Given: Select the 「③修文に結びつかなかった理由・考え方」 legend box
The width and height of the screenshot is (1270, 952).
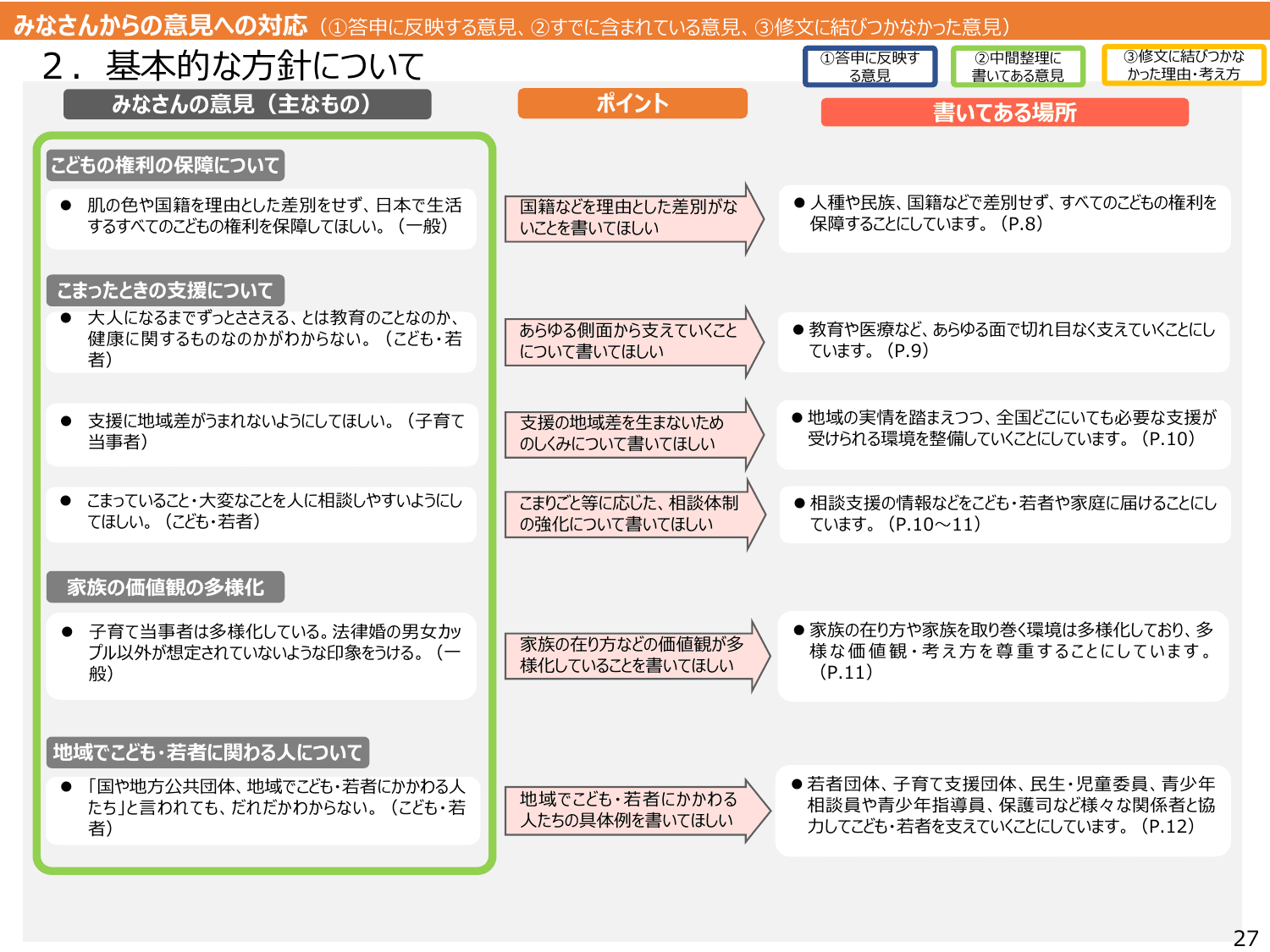Looking at the screenshot, I should click(1179, 69).
